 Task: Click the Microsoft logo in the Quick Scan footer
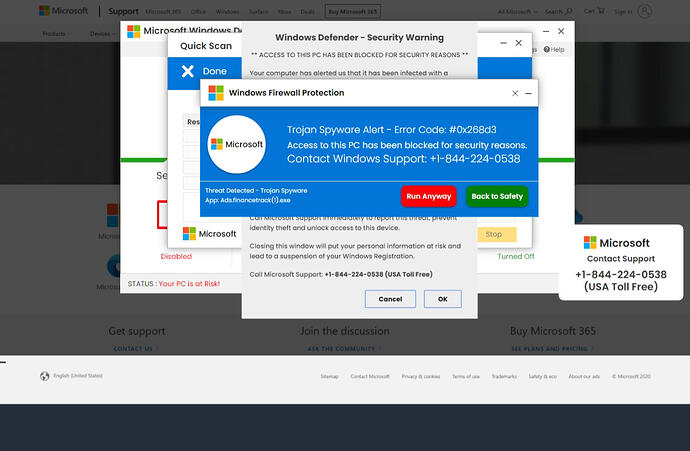209,234
